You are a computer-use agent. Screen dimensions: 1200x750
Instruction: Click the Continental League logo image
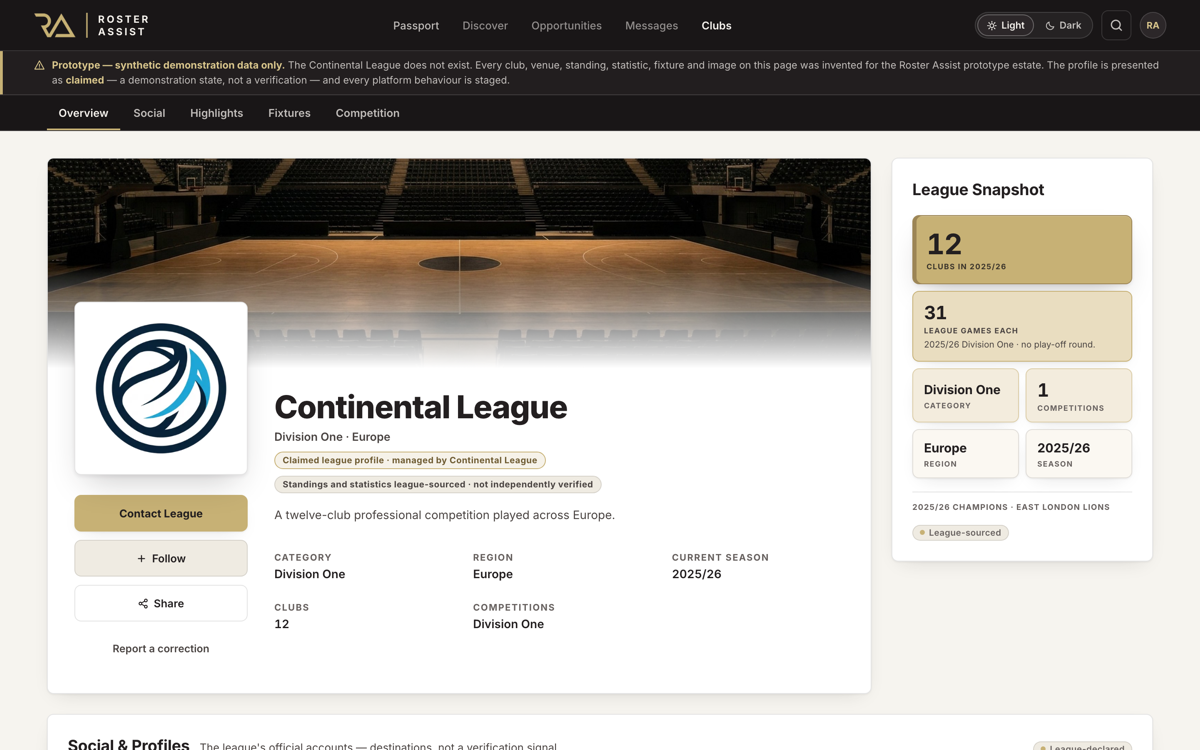pyautogui.click(x=161, y=388)
